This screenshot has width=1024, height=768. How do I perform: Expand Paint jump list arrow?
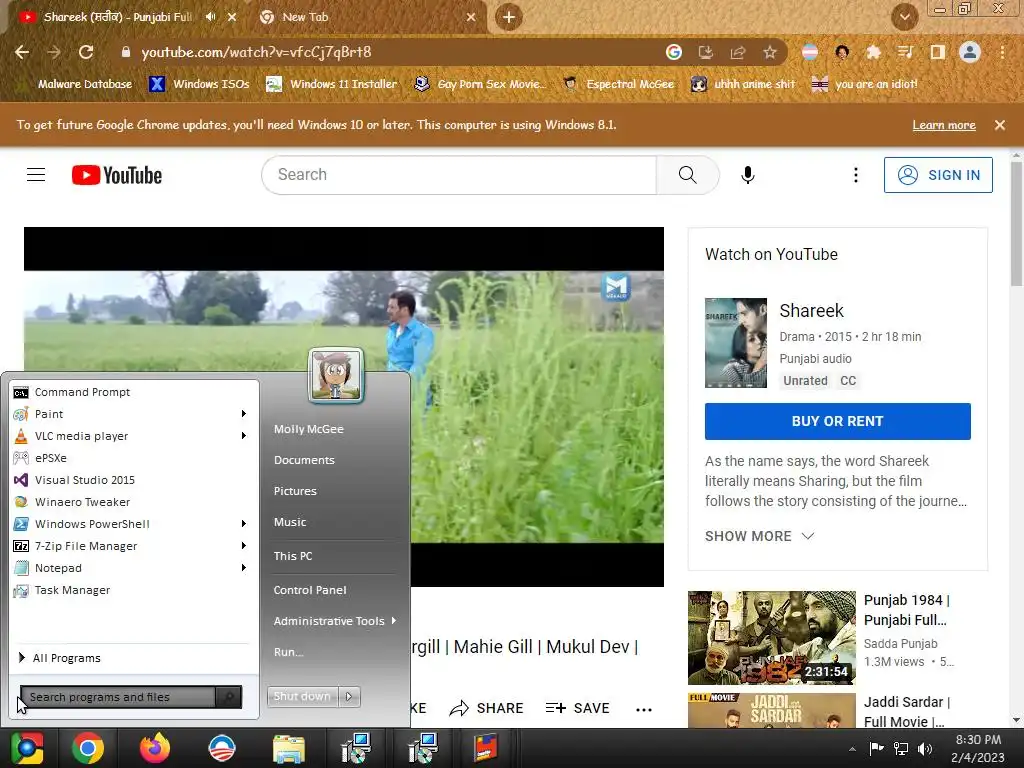click(x=244, y=414)
